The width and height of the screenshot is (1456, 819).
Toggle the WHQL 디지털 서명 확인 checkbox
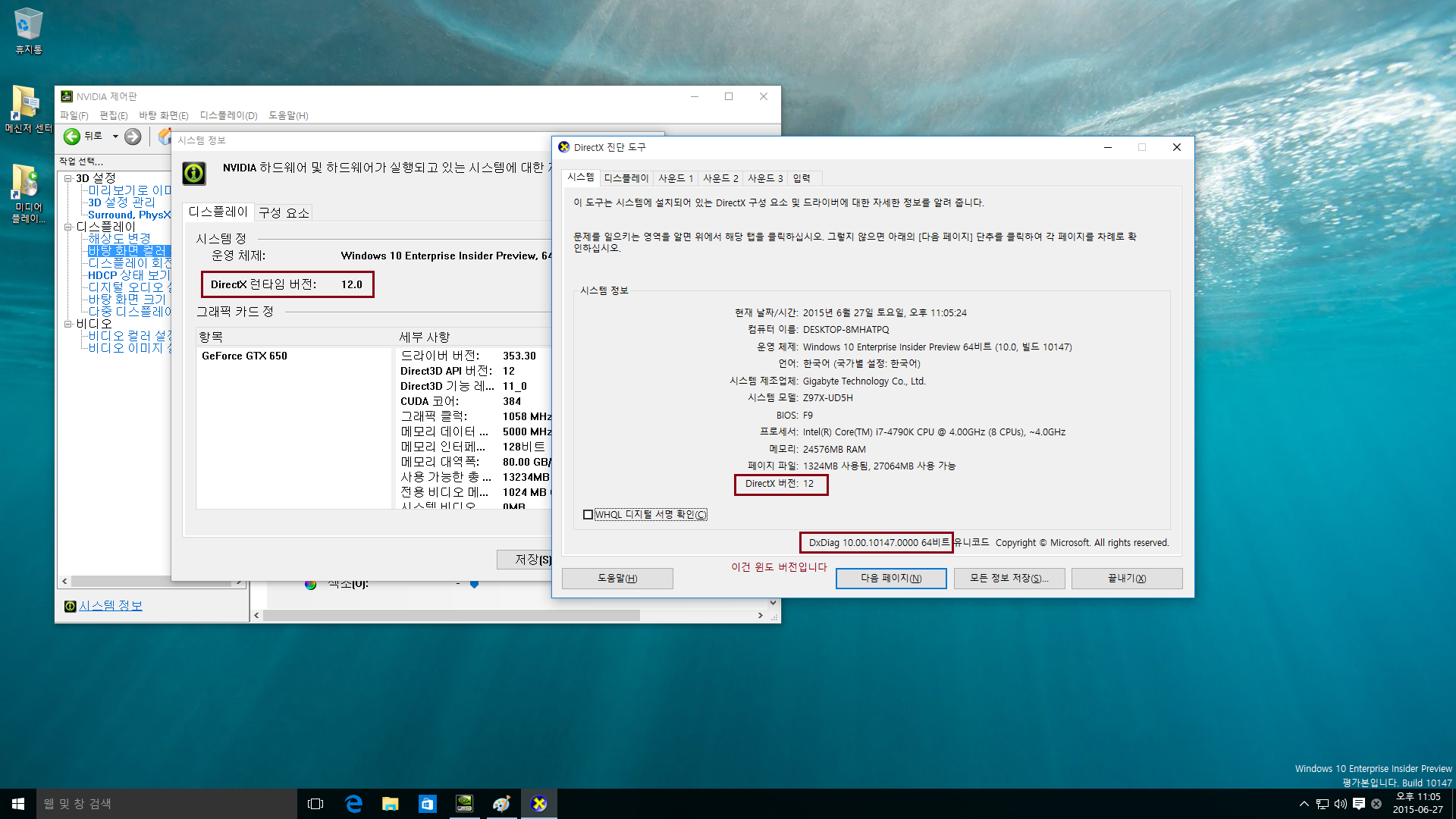pos(588,515)
